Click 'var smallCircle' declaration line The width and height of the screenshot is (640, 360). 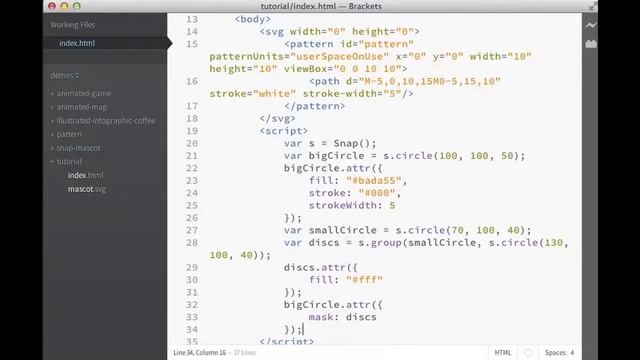(408, 230)
